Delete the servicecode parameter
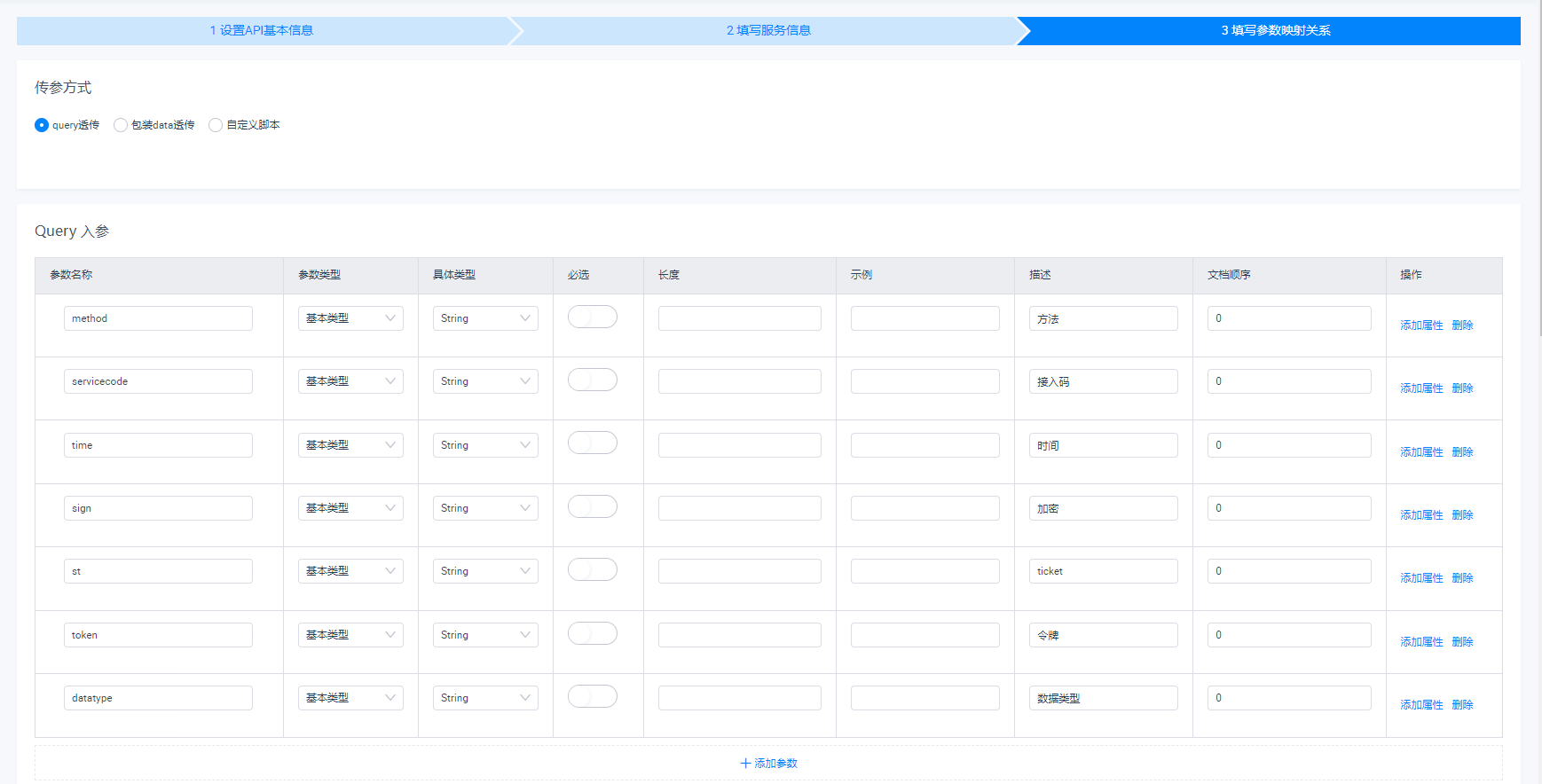1542x784 pixels. (1462, 388)
